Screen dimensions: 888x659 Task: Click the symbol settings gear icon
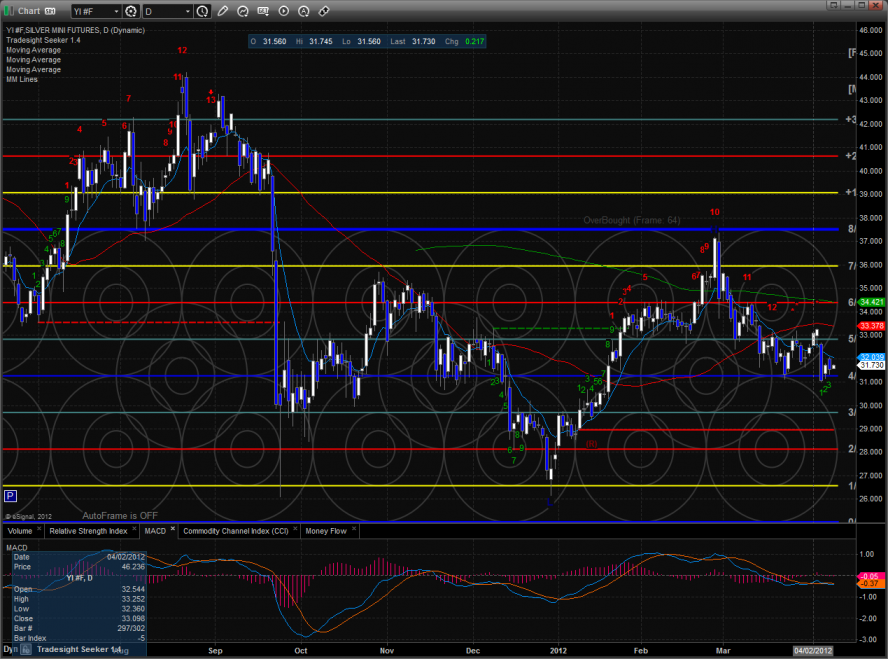point(130,11)
